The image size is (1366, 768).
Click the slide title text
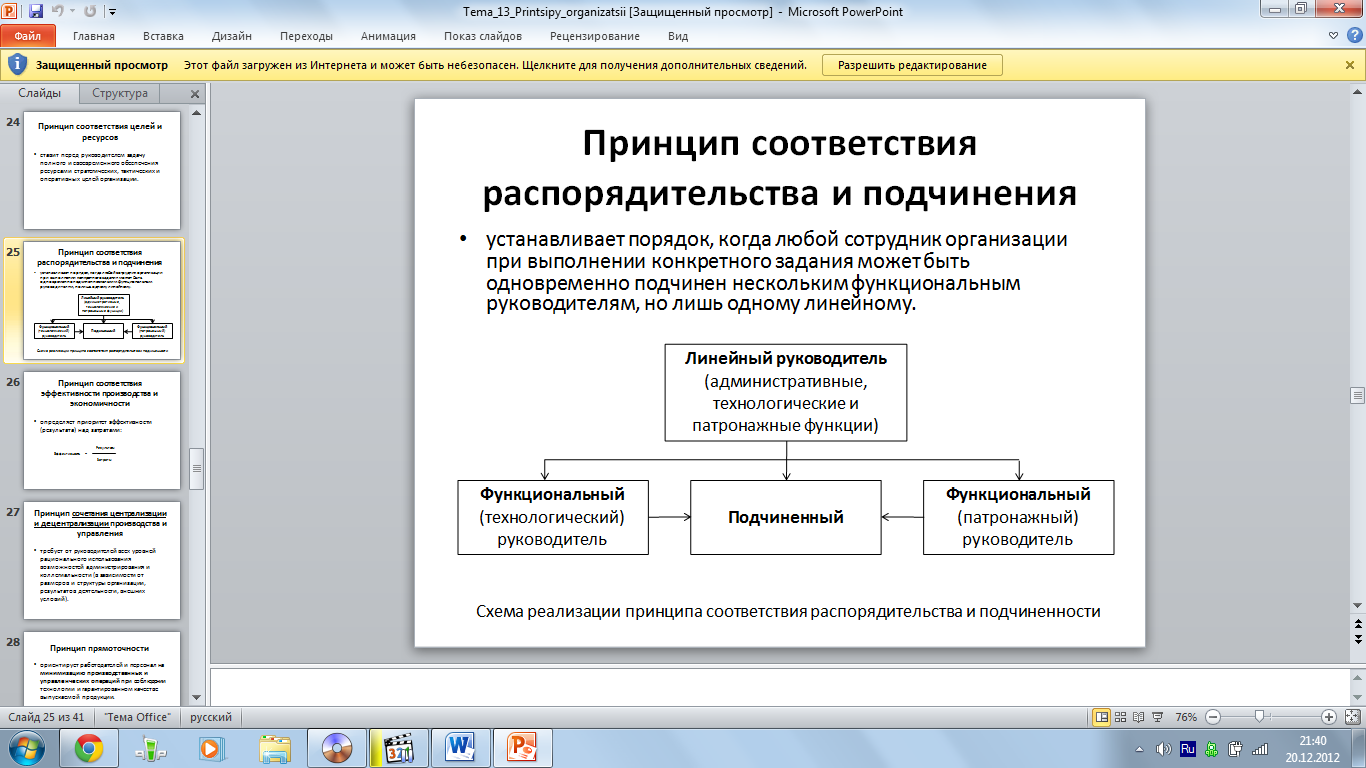[780, 167]
